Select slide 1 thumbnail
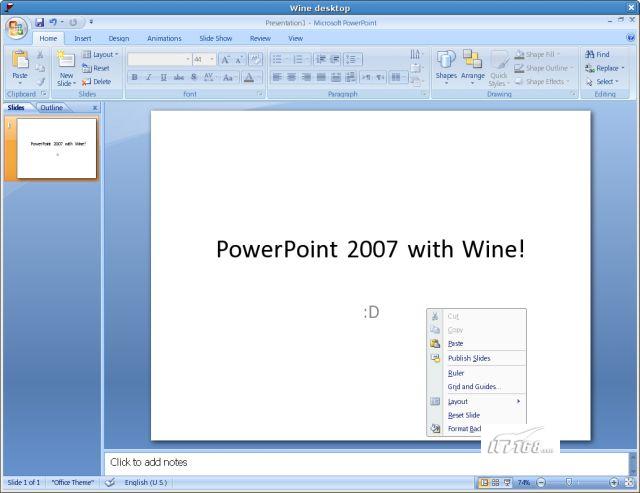This screenshot has height=493, width=640. coord(57,148)
